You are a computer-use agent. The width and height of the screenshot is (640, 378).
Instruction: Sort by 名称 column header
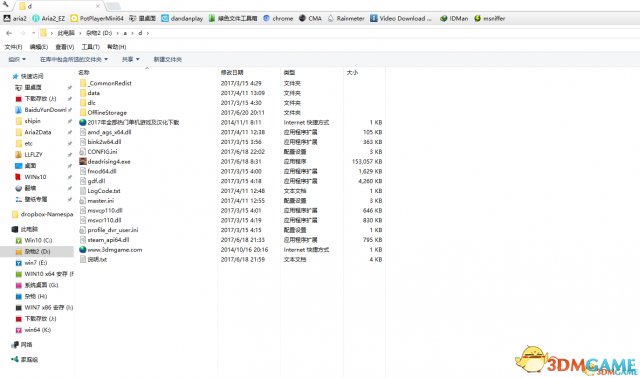(x=84, y=72)
